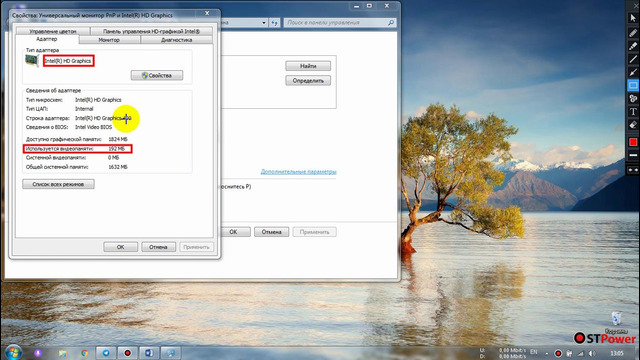Toggle the drawing toolbar move arrows
The width and height of the screenshot is (640, 360).
pyautogui.click(x=633, y=170)
